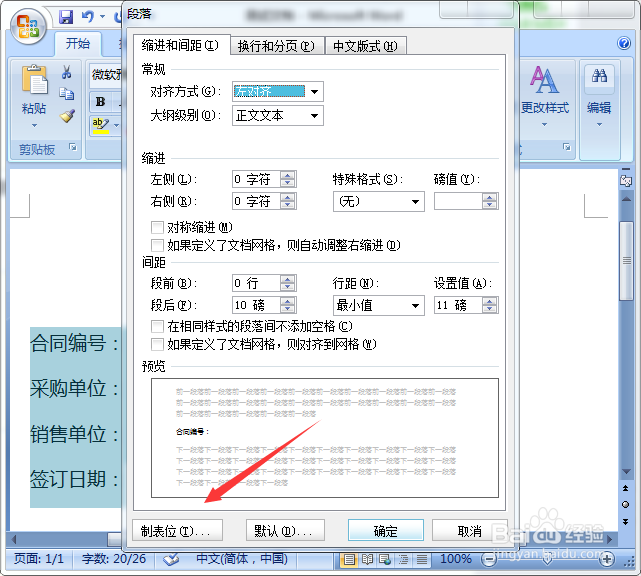Click the Default button in dialog
This screenshot has width=641, height=576.
(x=285, y=531)
